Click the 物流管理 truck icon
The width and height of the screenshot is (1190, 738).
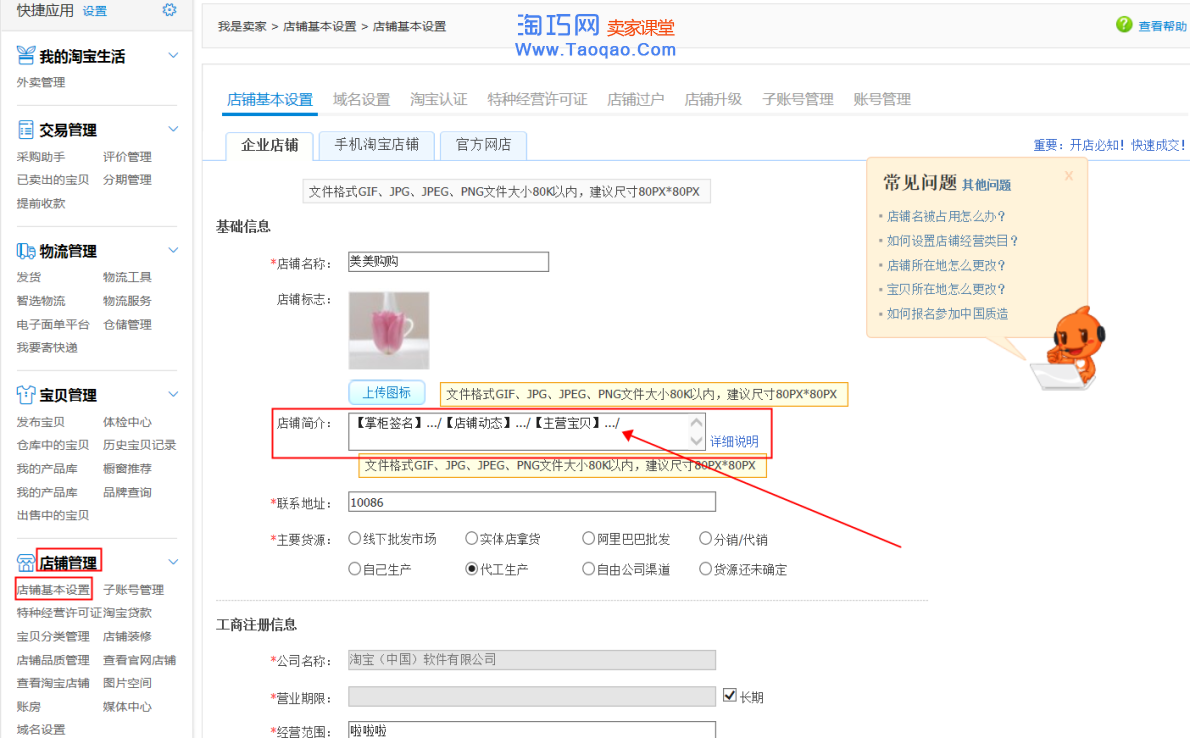(26, 251)
